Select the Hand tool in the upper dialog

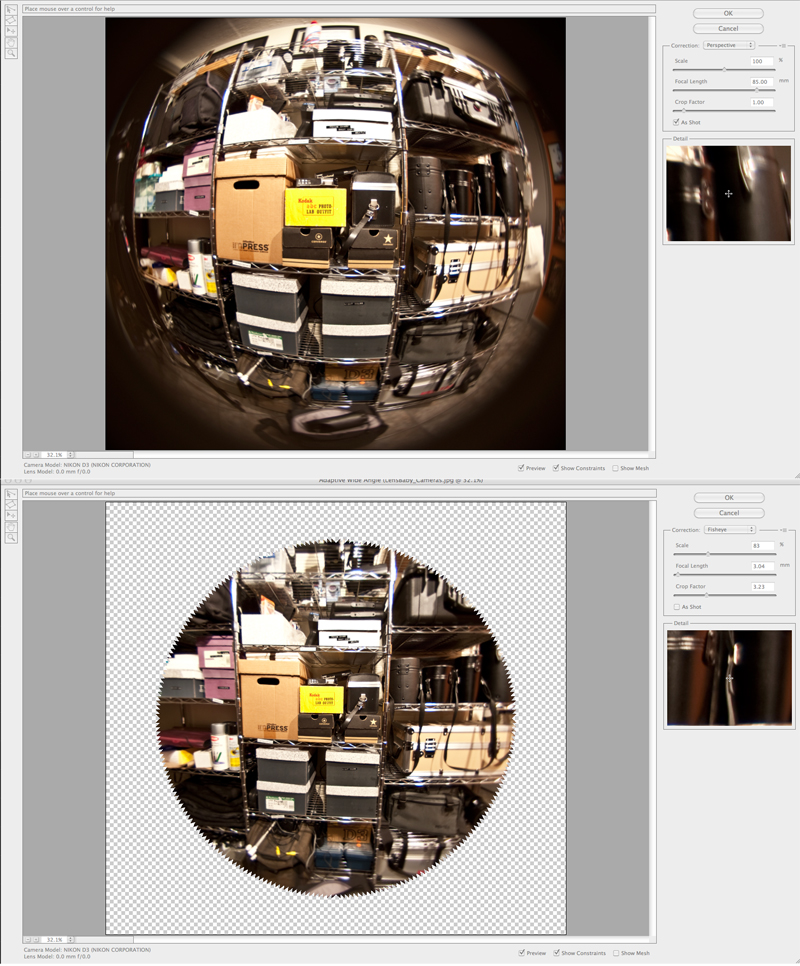[x=11, y=43]
